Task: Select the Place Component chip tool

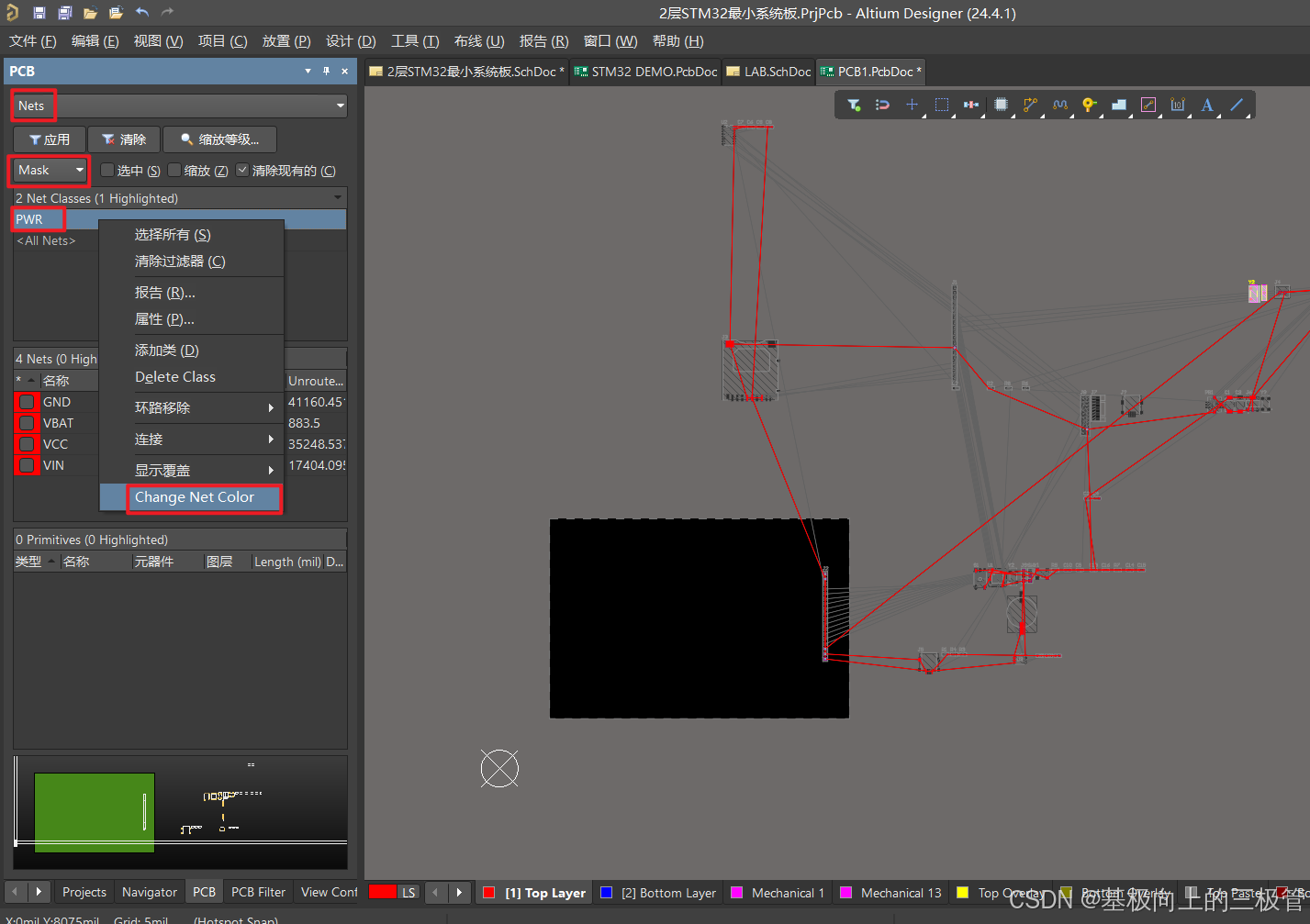Action: pyautogui.click(x=1001, y=106)
